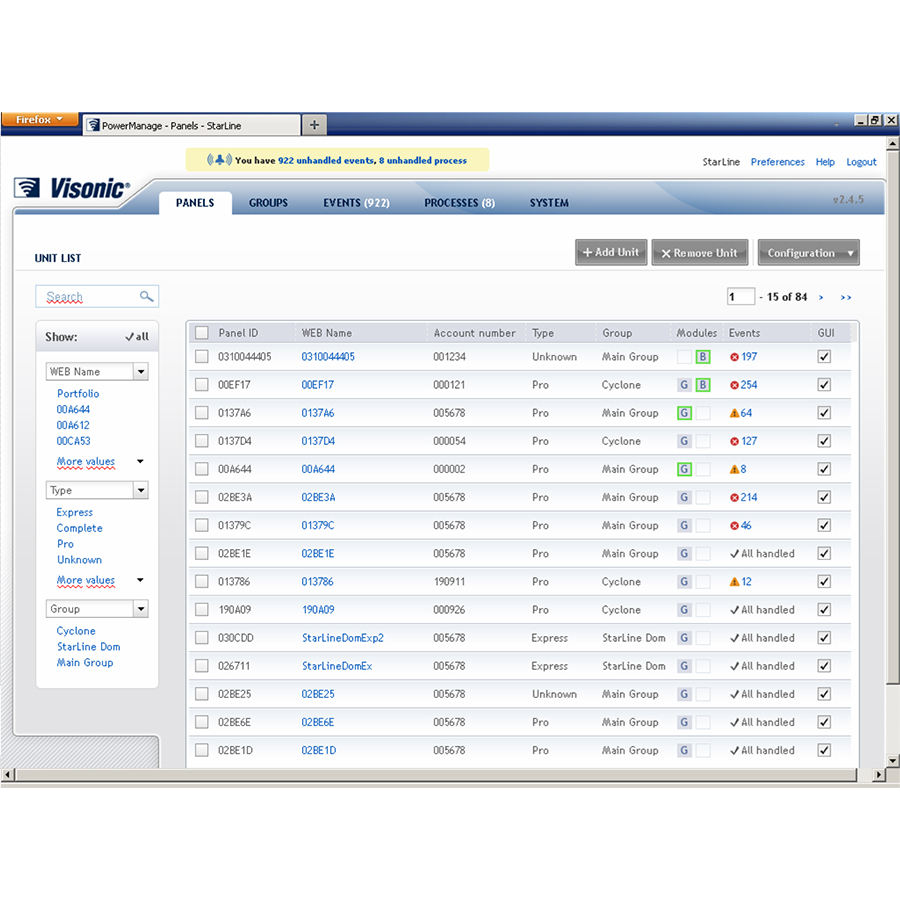The height and width of the screenshot is (900, 900).
Task: Switch to the EVENTS (922) tab
Action: (x=356, y=203)
